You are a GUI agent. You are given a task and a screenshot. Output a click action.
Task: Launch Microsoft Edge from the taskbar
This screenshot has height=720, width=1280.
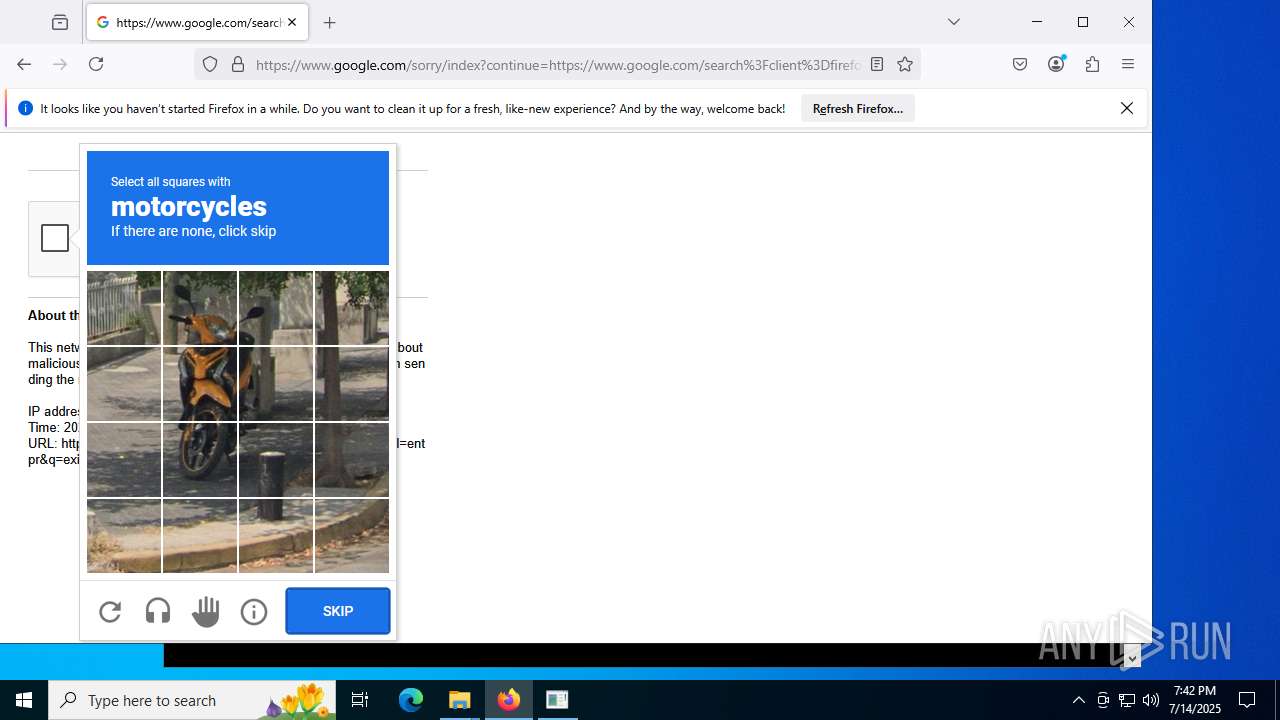coord(411,700)
